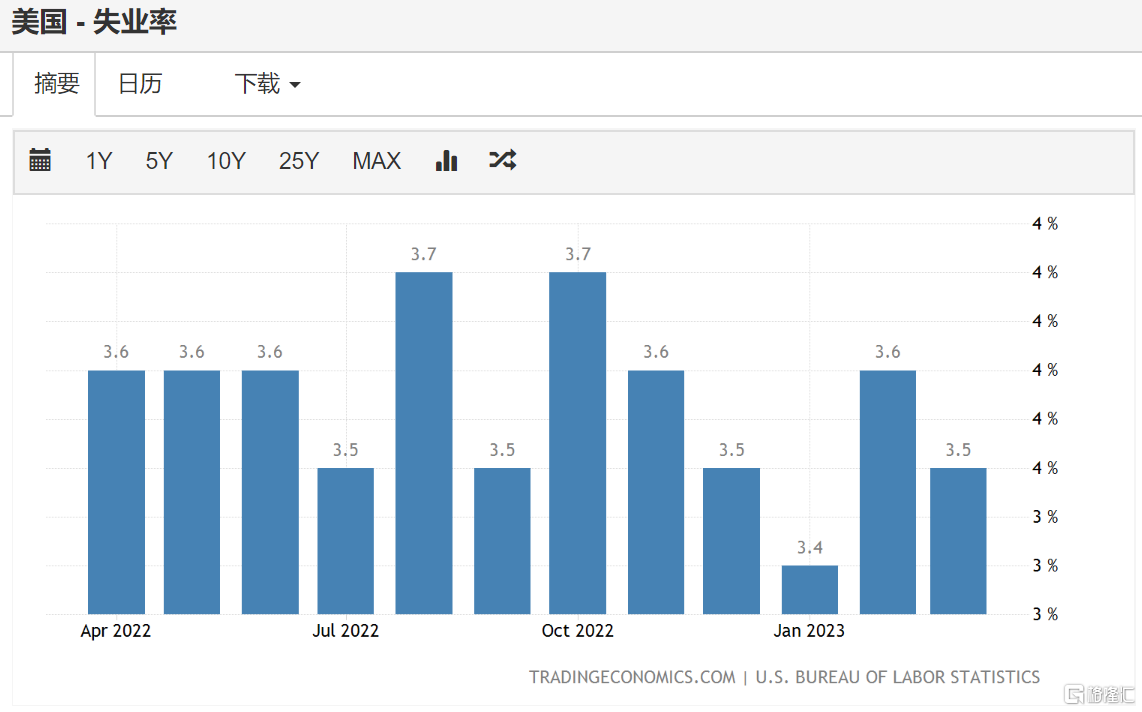Show the MAX historical range

[376, 161]
